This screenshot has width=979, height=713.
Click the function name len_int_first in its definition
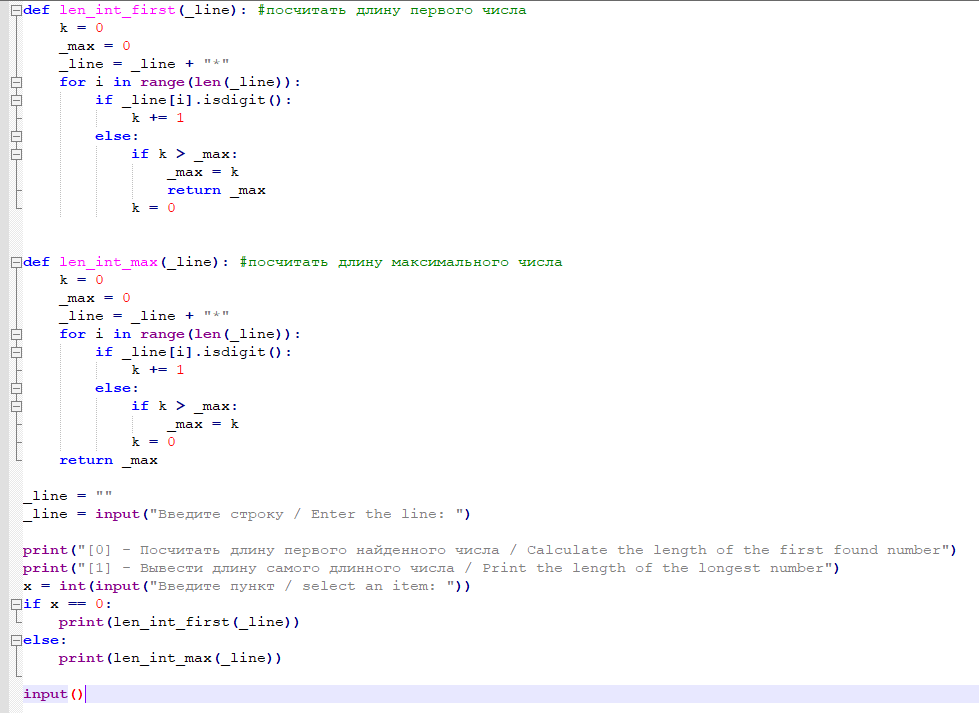pyautogui.click(x=117, y=11)
